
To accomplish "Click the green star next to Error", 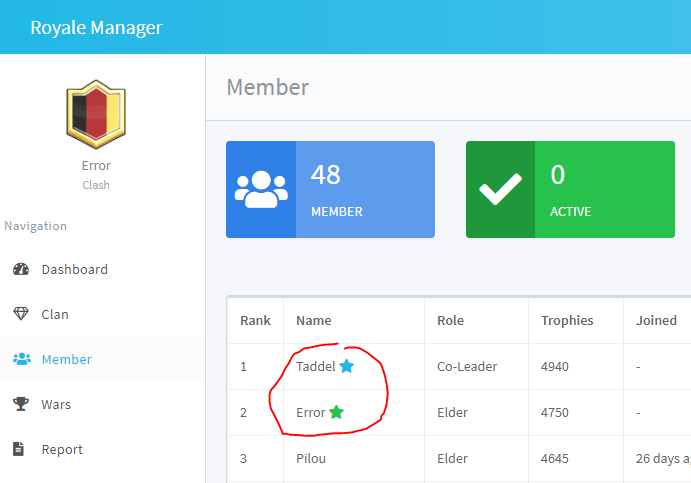I will click(336, 412).
